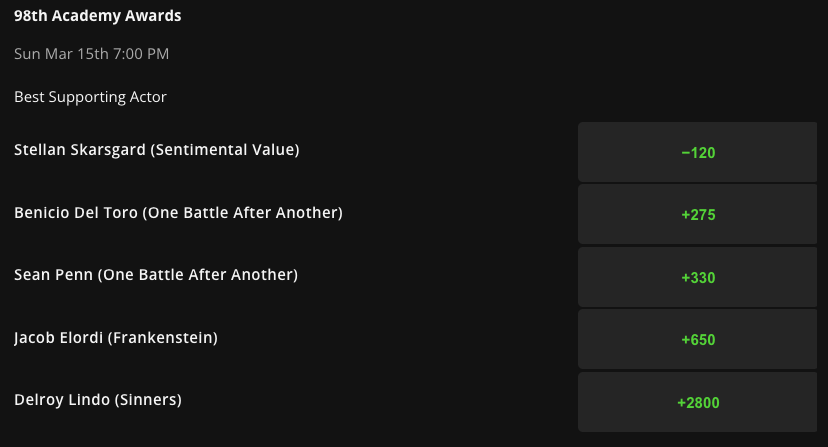This screenshot has width=828, height=447.
Task: Click the Jacob Elordi name
Action: 59,338
